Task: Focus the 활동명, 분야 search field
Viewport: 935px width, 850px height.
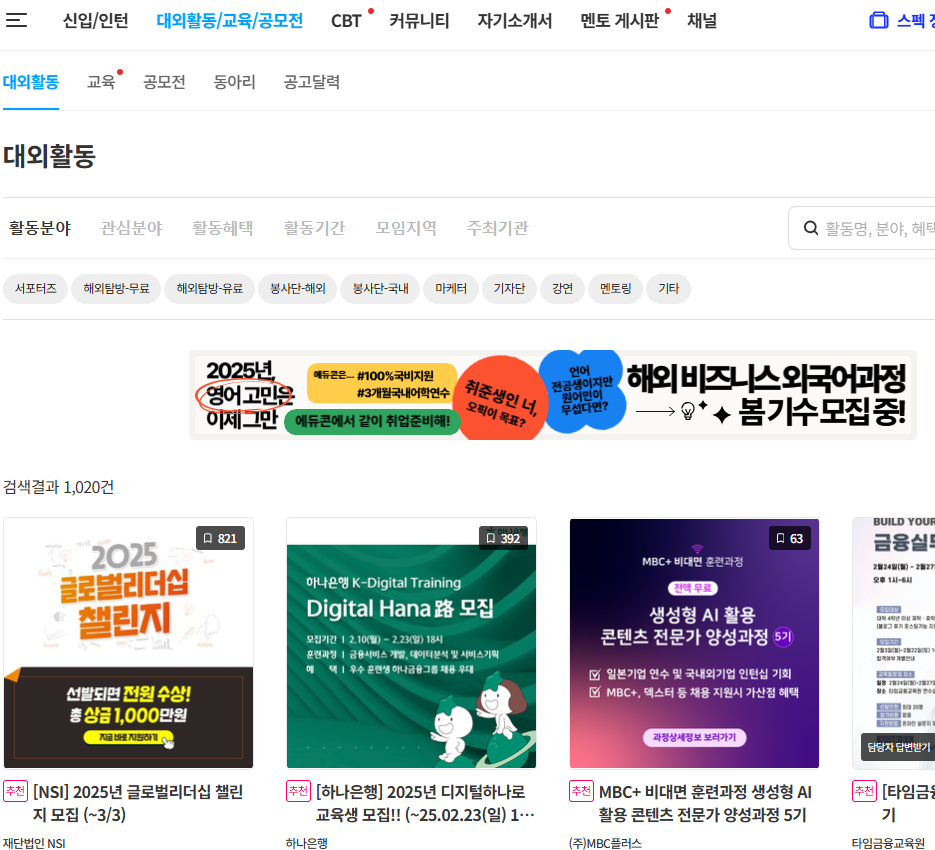Action: (862, 228)
